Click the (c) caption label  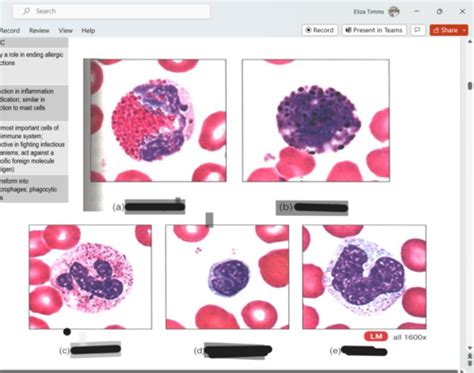64,351
